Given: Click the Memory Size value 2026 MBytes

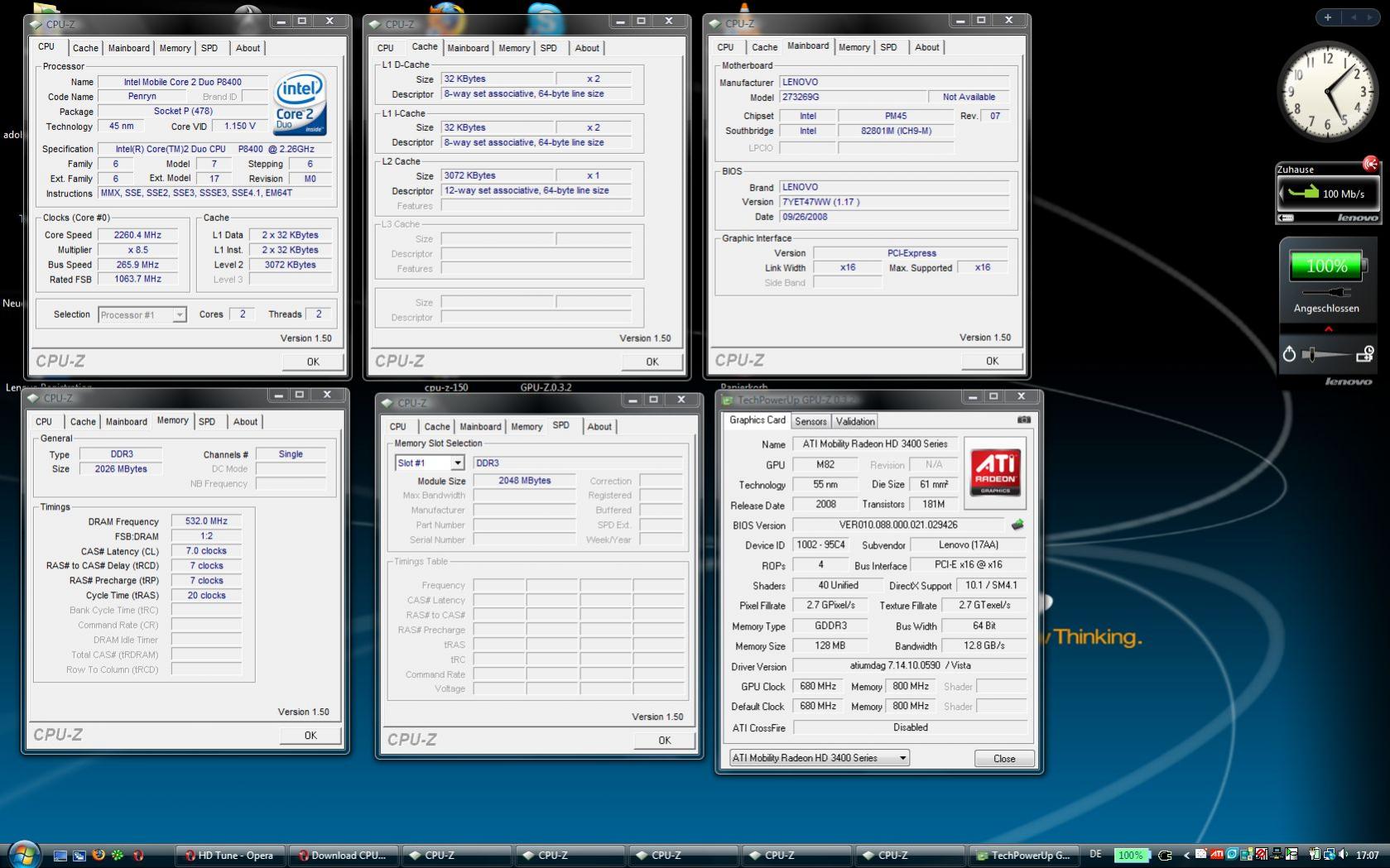Looking at the screenshot, I should tap(121, 469).
